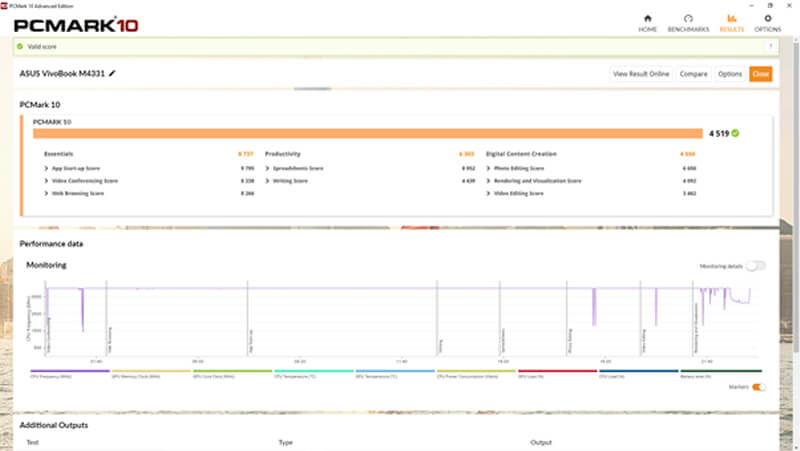Image resolution: width=800 pixels, height=451 pixels.
Task: Click the green valid score checkmark
Action: coord(20,46)
